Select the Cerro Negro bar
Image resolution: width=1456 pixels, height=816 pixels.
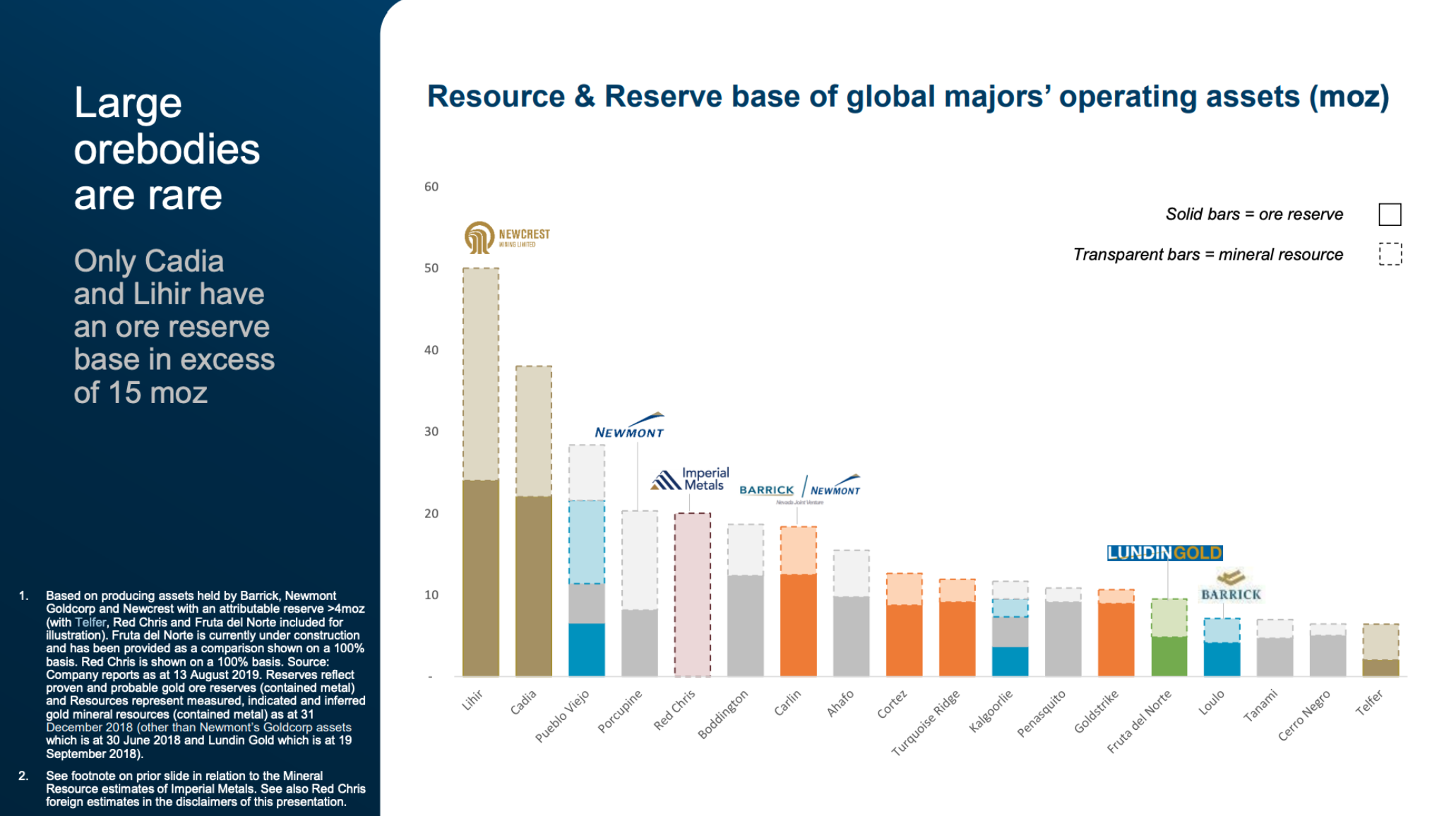coord(1328,650)
